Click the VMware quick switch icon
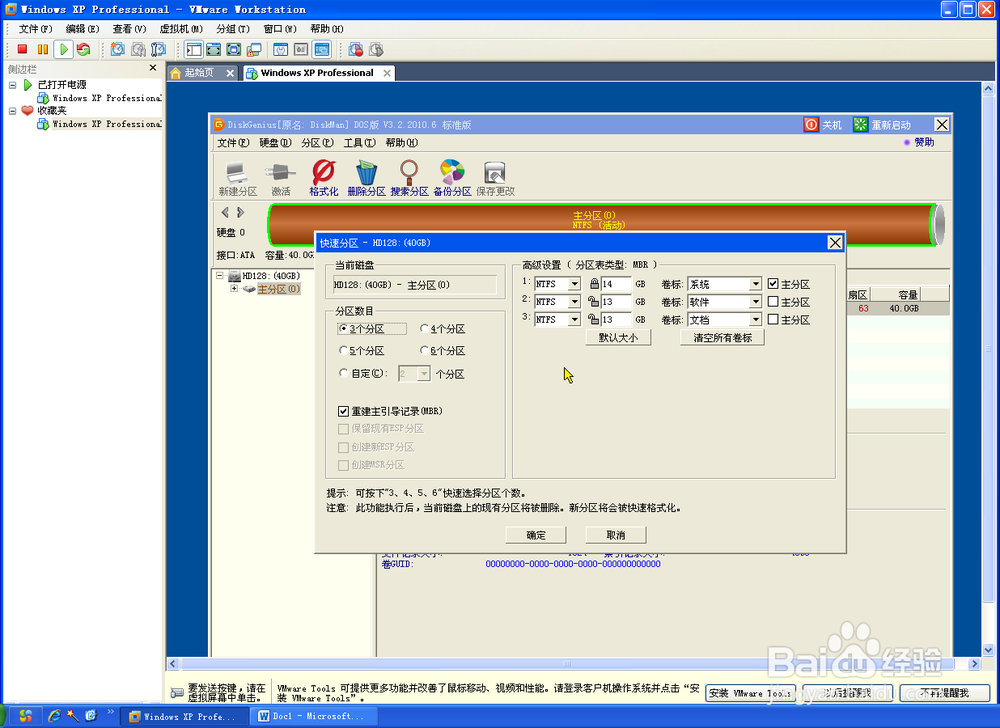Image resolution: width=1000 pixels, height=728 pixels. click(234, 49)
